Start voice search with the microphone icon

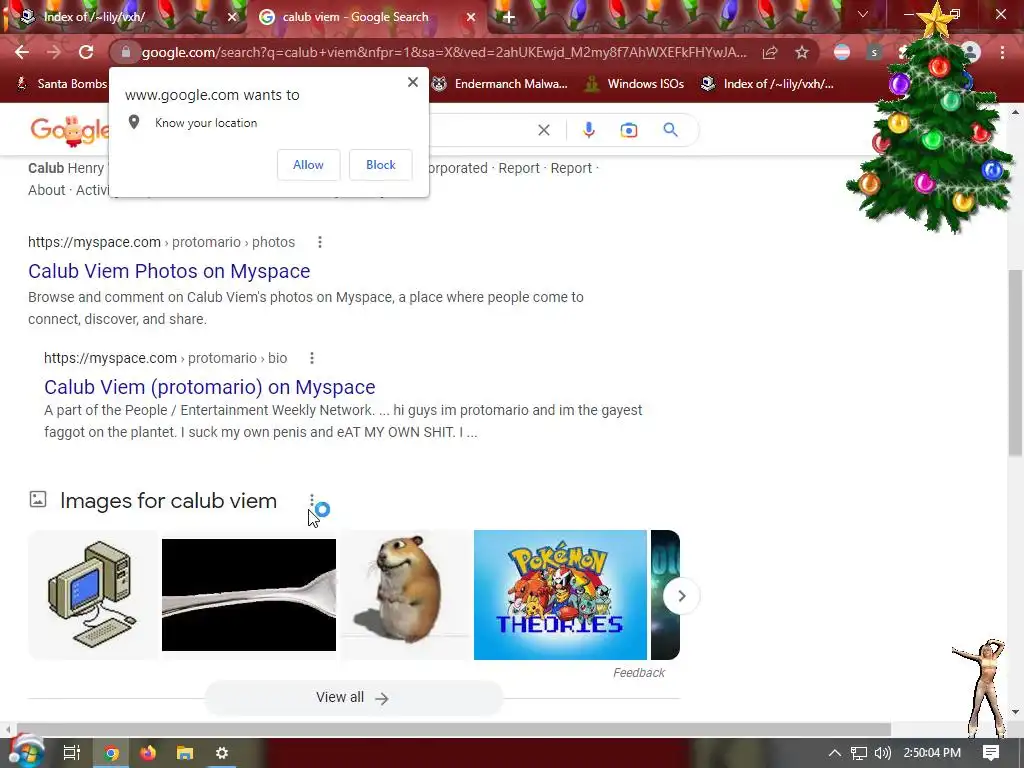(588, 130)
